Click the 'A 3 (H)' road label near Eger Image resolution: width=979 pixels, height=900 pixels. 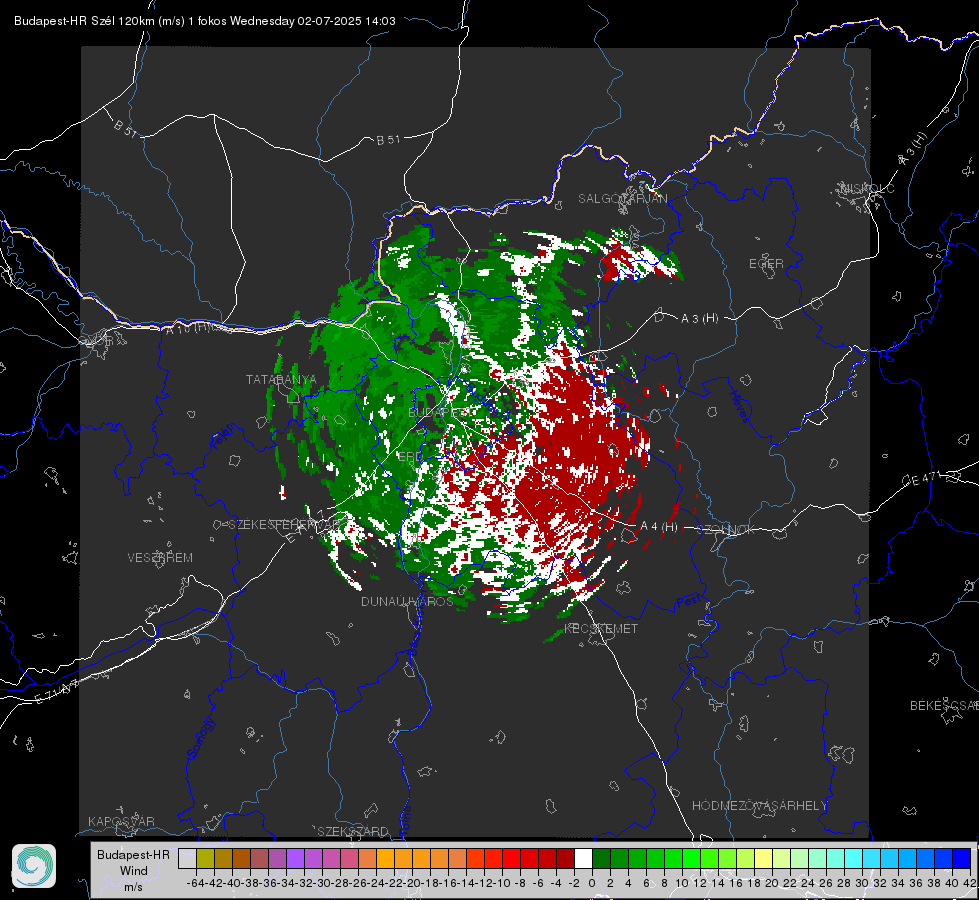click(699, 319)
